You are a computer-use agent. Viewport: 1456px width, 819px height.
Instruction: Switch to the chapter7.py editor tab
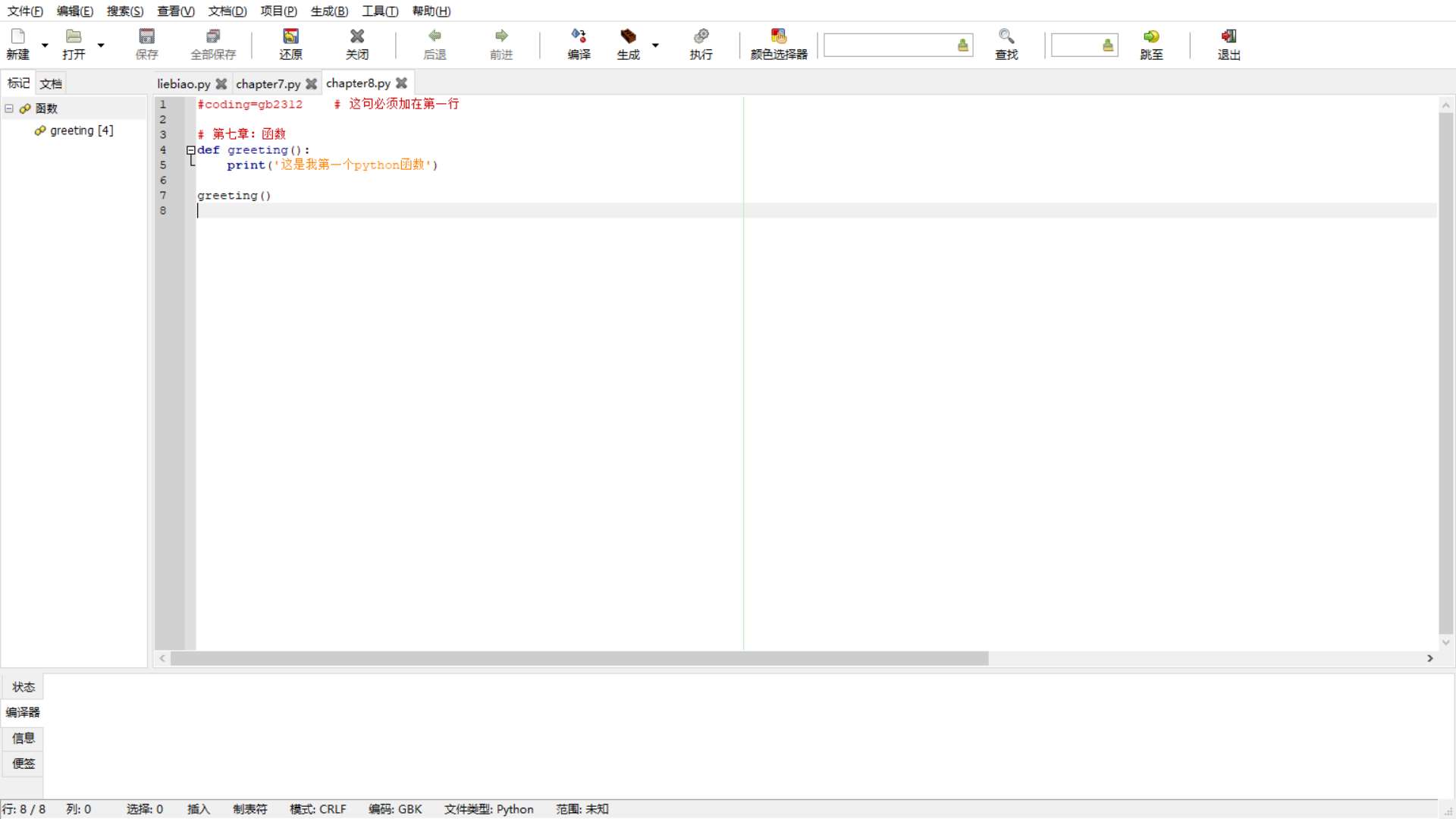coord(268,83)
